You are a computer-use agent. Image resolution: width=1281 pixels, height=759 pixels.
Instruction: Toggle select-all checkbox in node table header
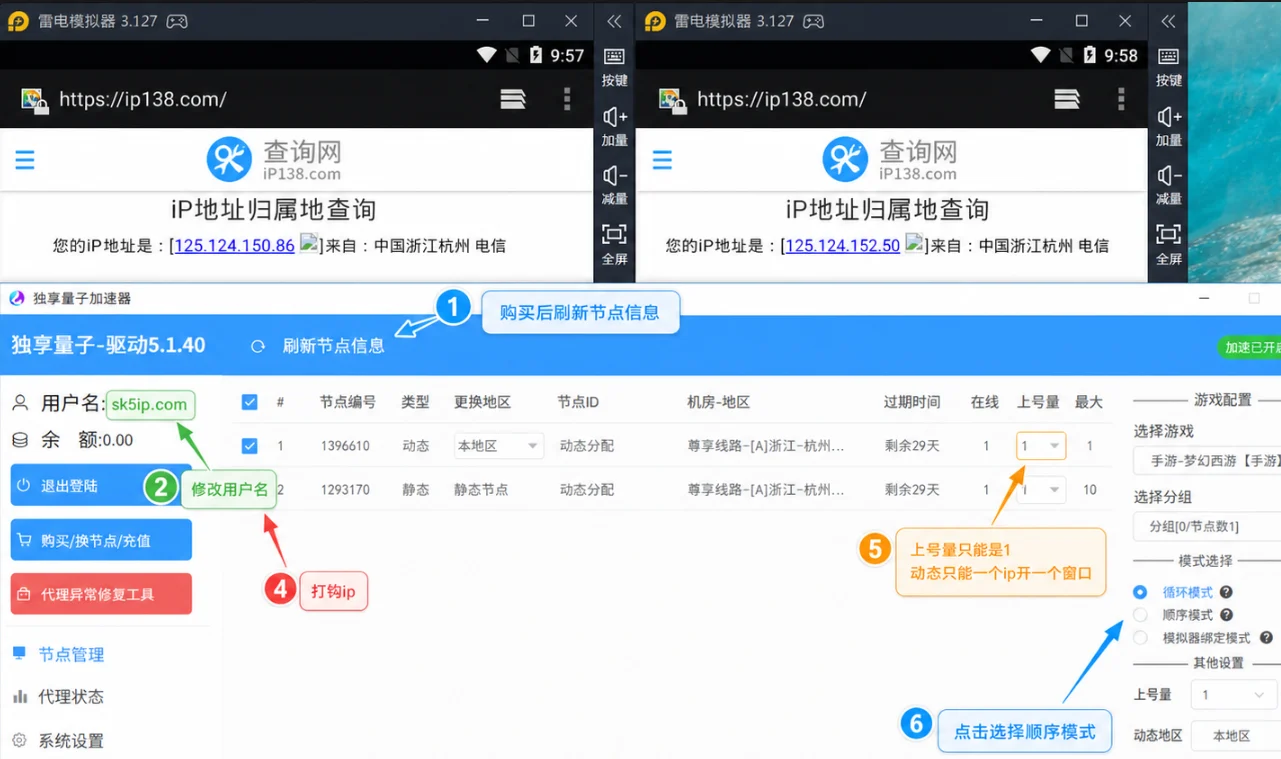[250, 402]
